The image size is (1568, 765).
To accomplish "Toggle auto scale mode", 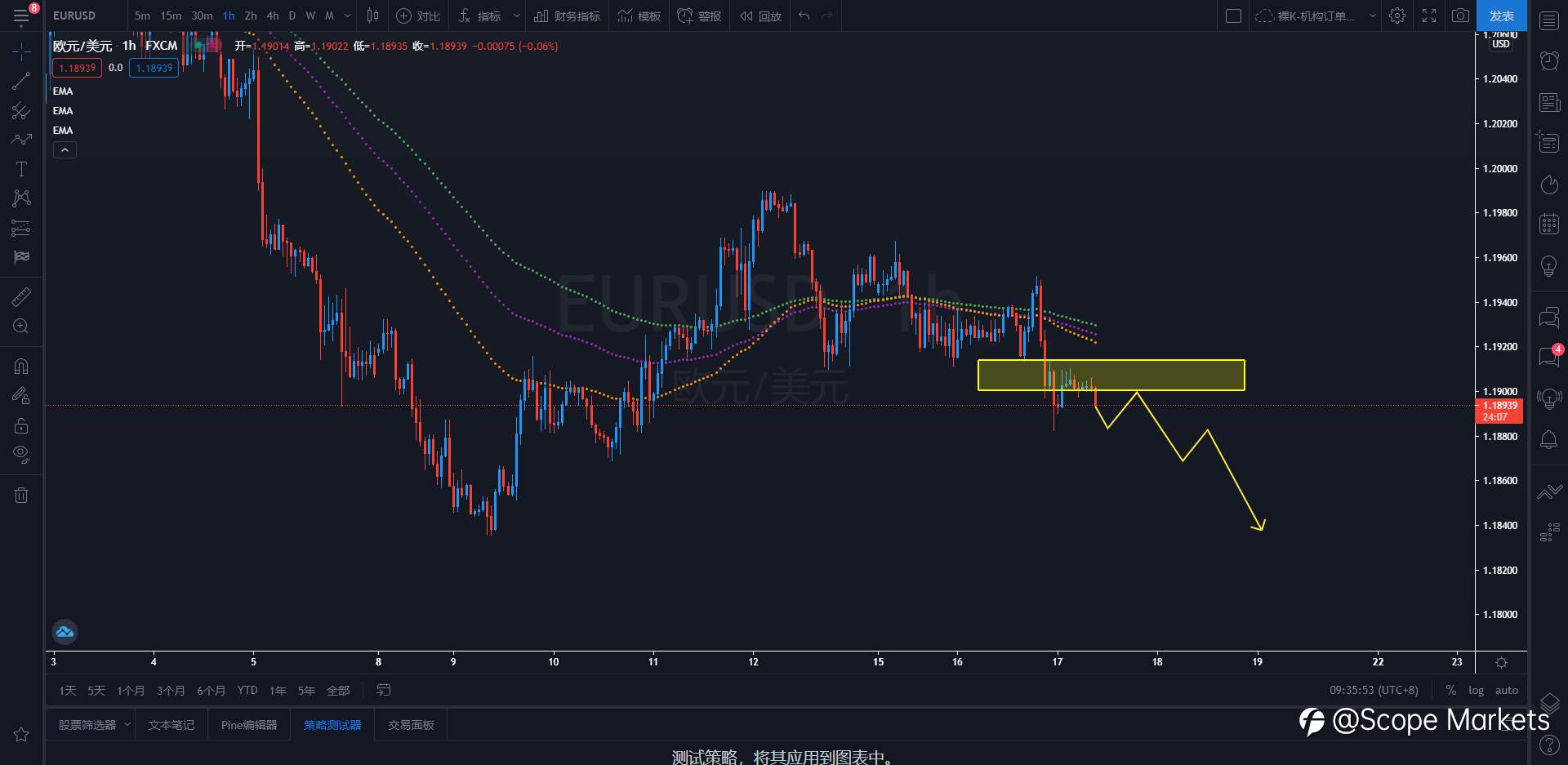I will coord(1507,691).
